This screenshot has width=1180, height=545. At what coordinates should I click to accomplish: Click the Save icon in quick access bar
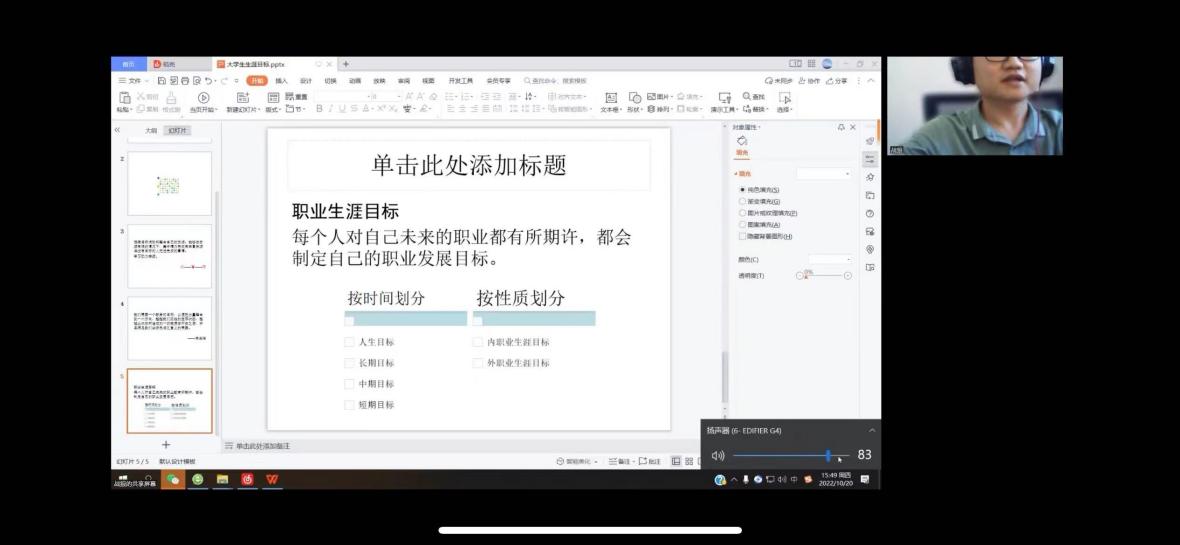click(x=160, y=81)
